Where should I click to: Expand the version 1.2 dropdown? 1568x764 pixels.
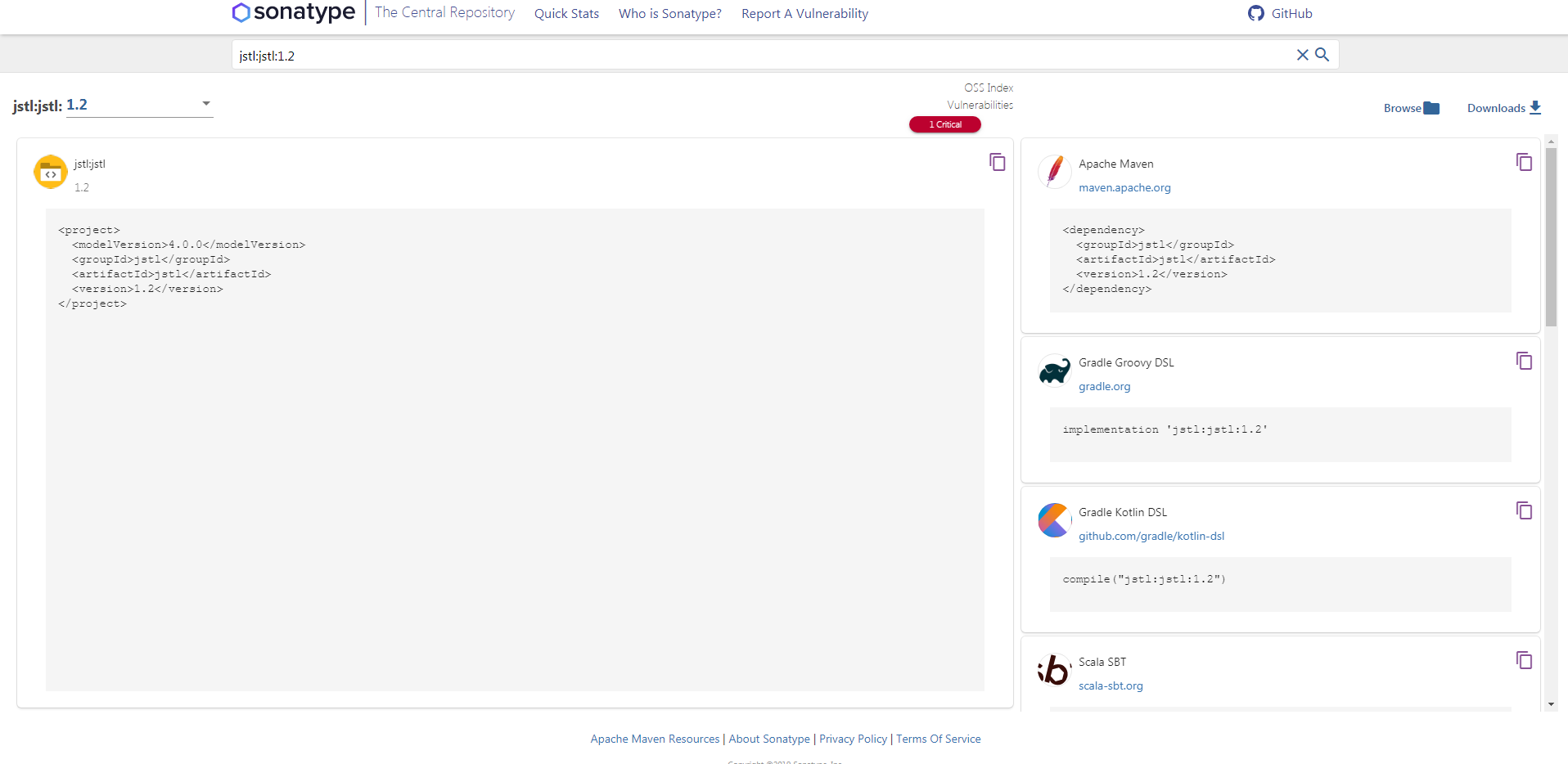pyautogui.click(x=139, y=105)
